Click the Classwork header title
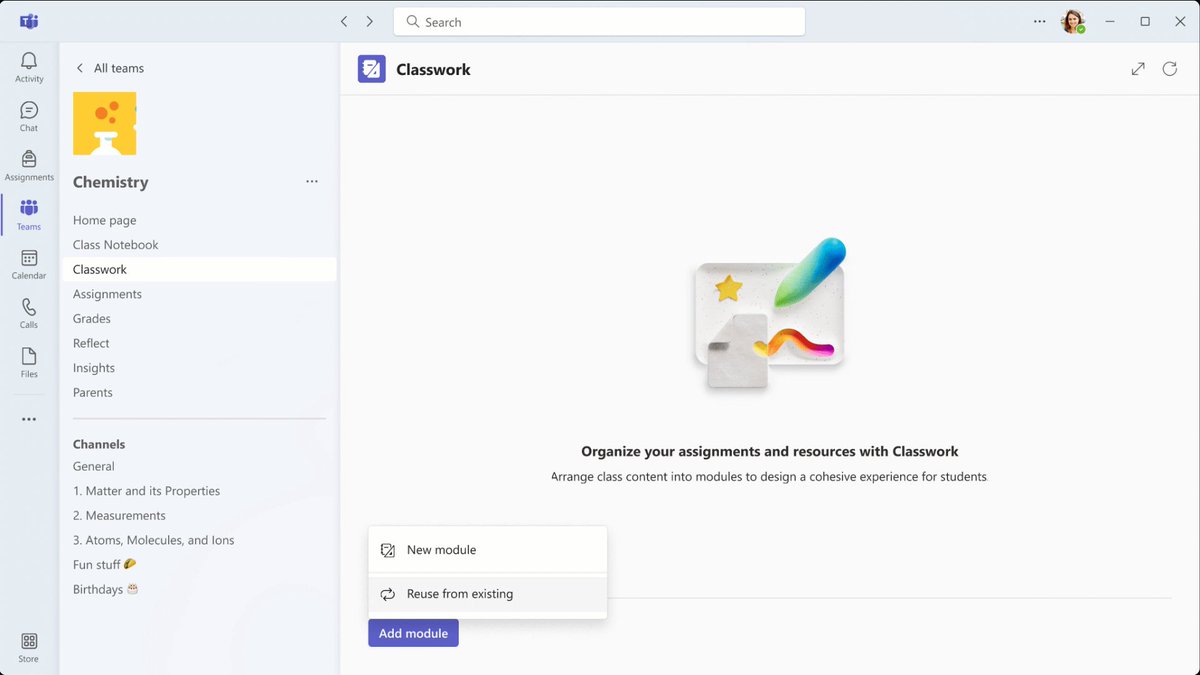This screenshot has height=675, width=1200. [433, 70]
